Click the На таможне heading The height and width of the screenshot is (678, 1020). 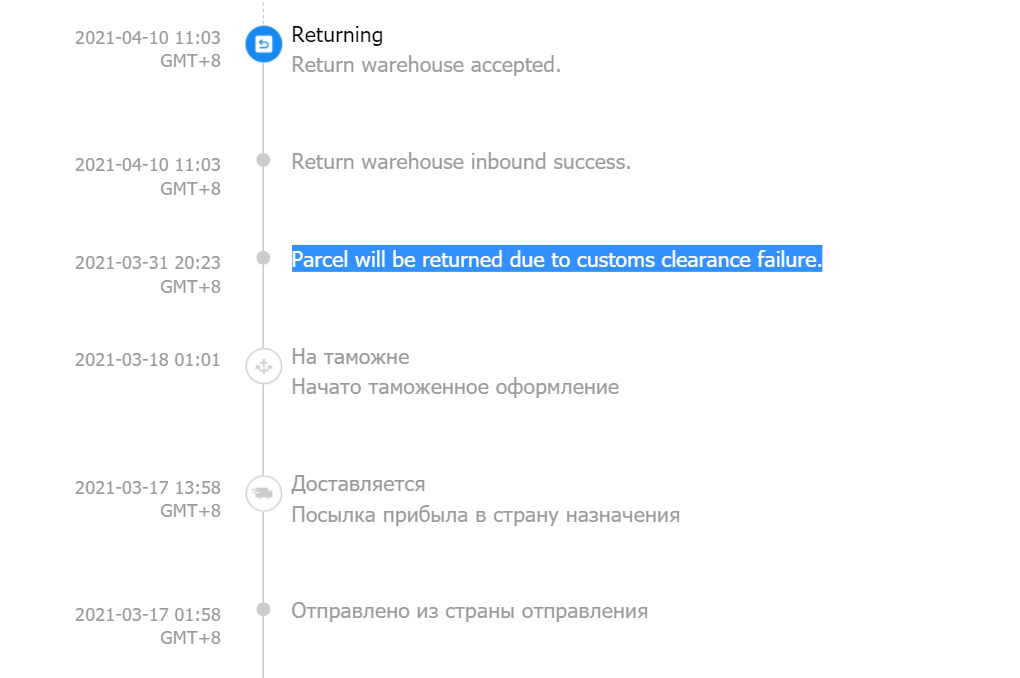pos(351,357)
